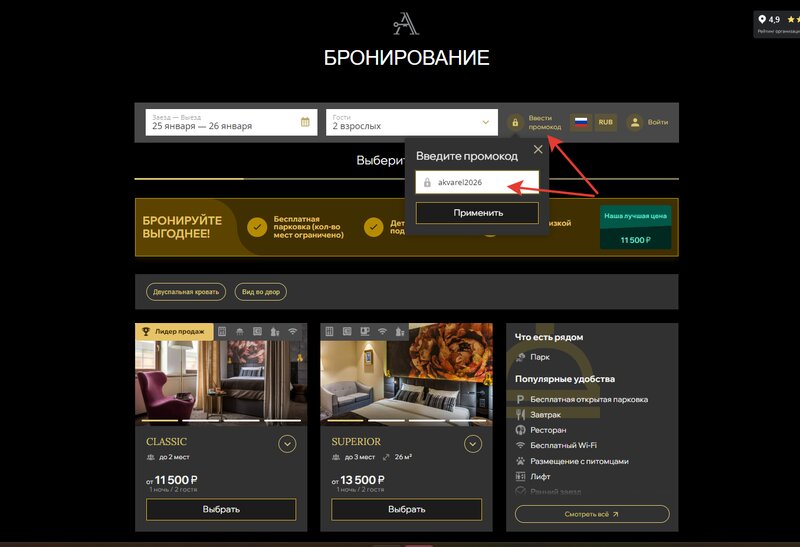800x547 pixels.
Task: Click the promo code lock icon
Action: pos(515,122)
